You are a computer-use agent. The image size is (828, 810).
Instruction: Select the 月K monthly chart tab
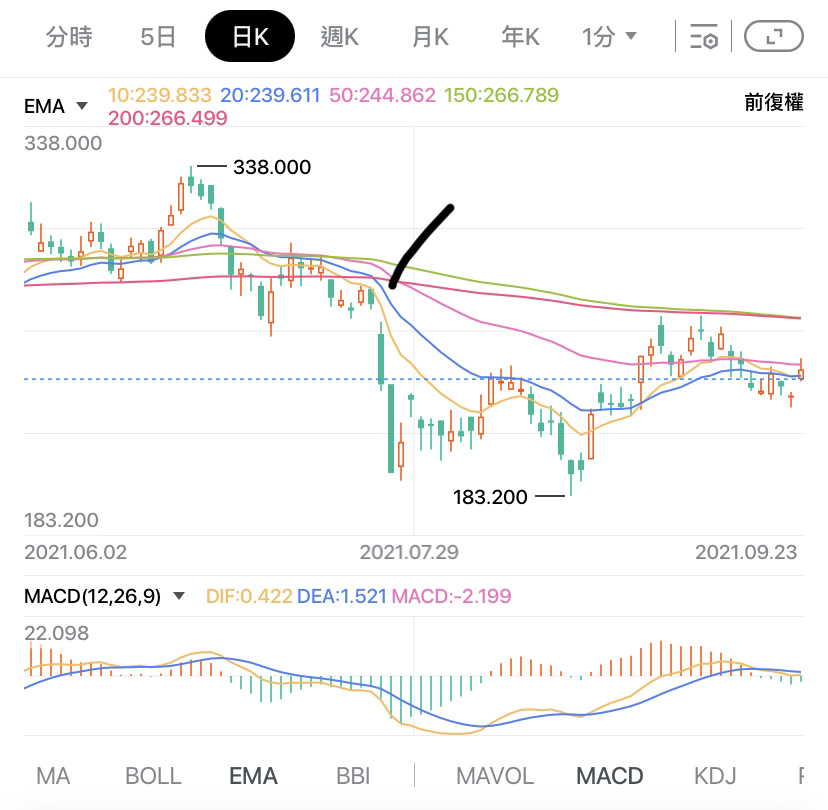(430, 38)
